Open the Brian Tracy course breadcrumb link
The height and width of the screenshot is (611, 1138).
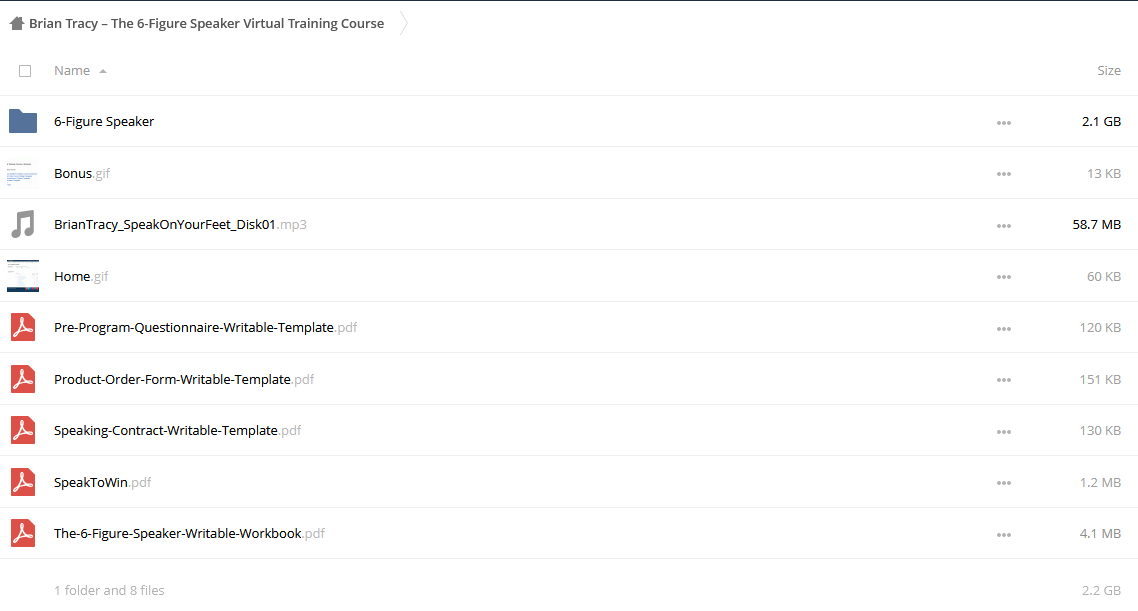pyautogui.click(x=206, y=23)
